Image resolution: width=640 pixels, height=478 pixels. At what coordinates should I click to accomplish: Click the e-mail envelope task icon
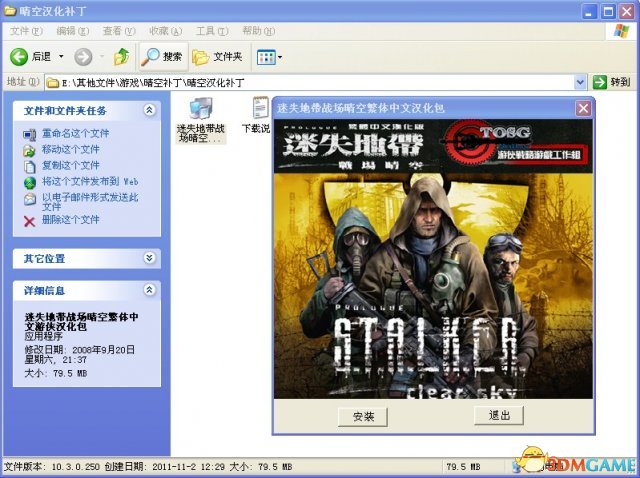tap(29, 199)
